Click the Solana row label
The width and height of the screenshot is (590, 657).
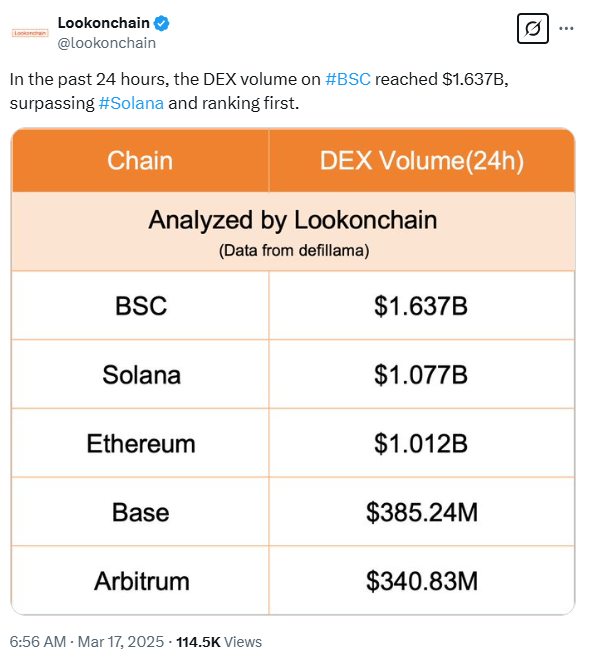141,374
